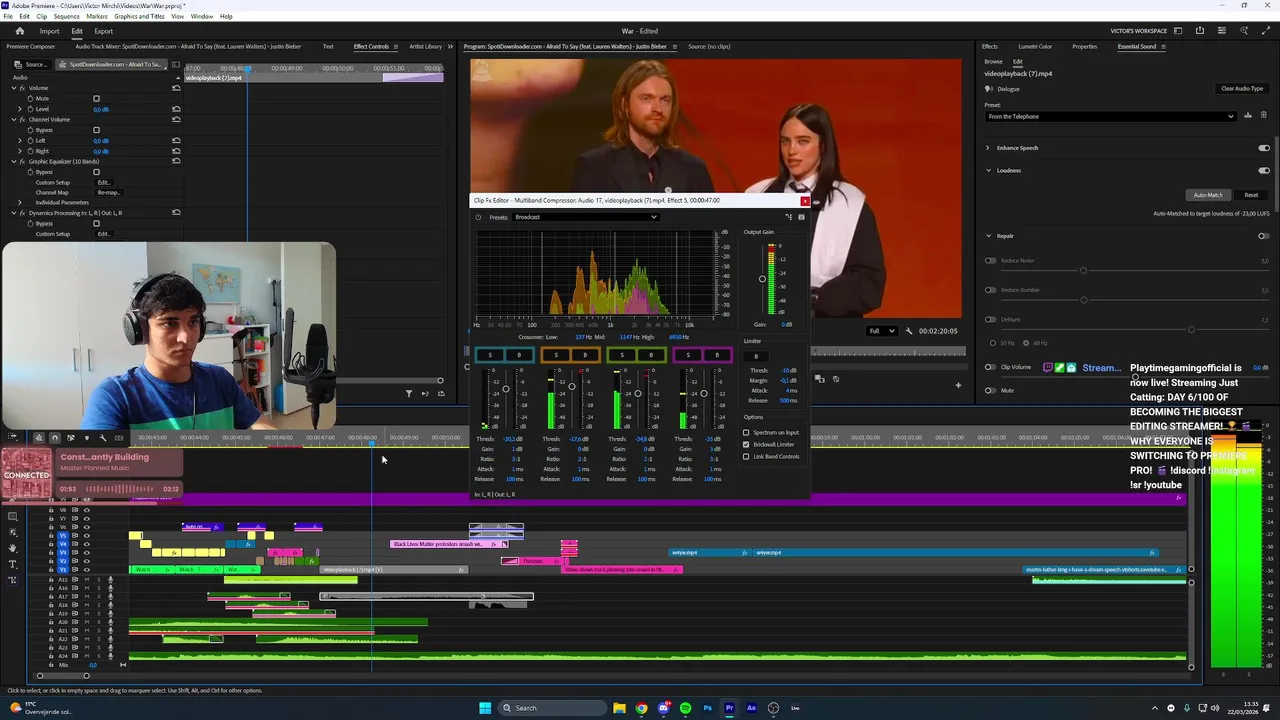Toggle the Loudness switch

(1263, 170)
